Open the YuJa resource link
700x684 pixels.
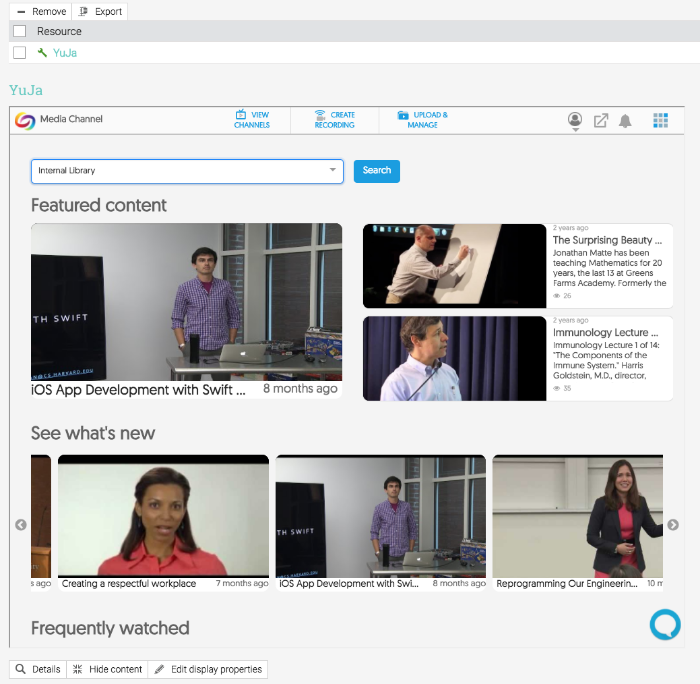(x=65, y=53)
